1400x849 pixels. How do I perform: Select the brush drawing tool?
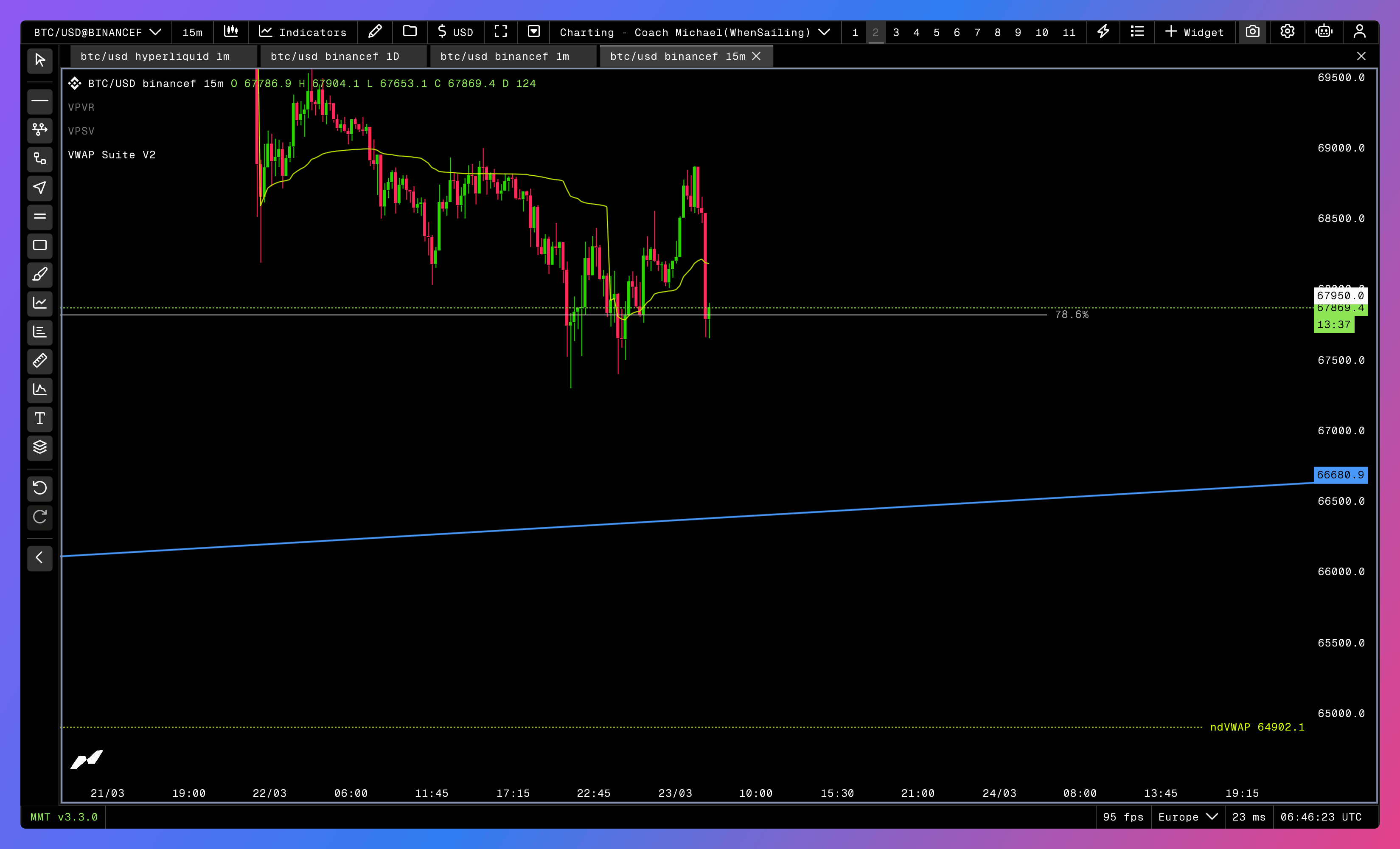(40, 275)
